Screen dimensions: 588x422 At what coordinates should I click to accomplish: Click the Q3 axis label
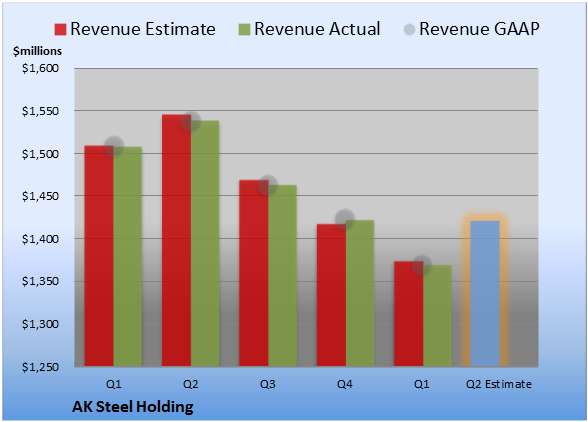[268, 384]
